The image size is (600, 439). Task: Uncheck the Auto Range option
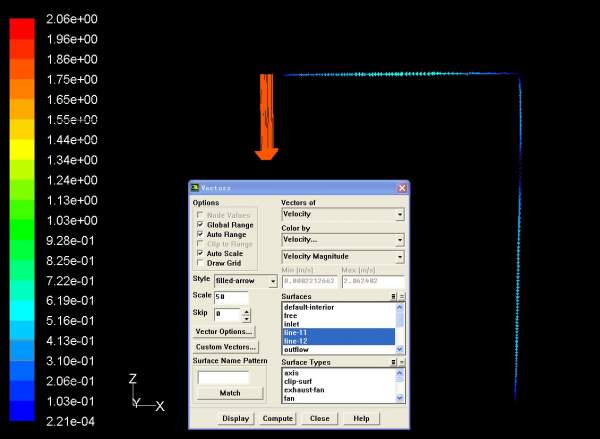[200, 234]
